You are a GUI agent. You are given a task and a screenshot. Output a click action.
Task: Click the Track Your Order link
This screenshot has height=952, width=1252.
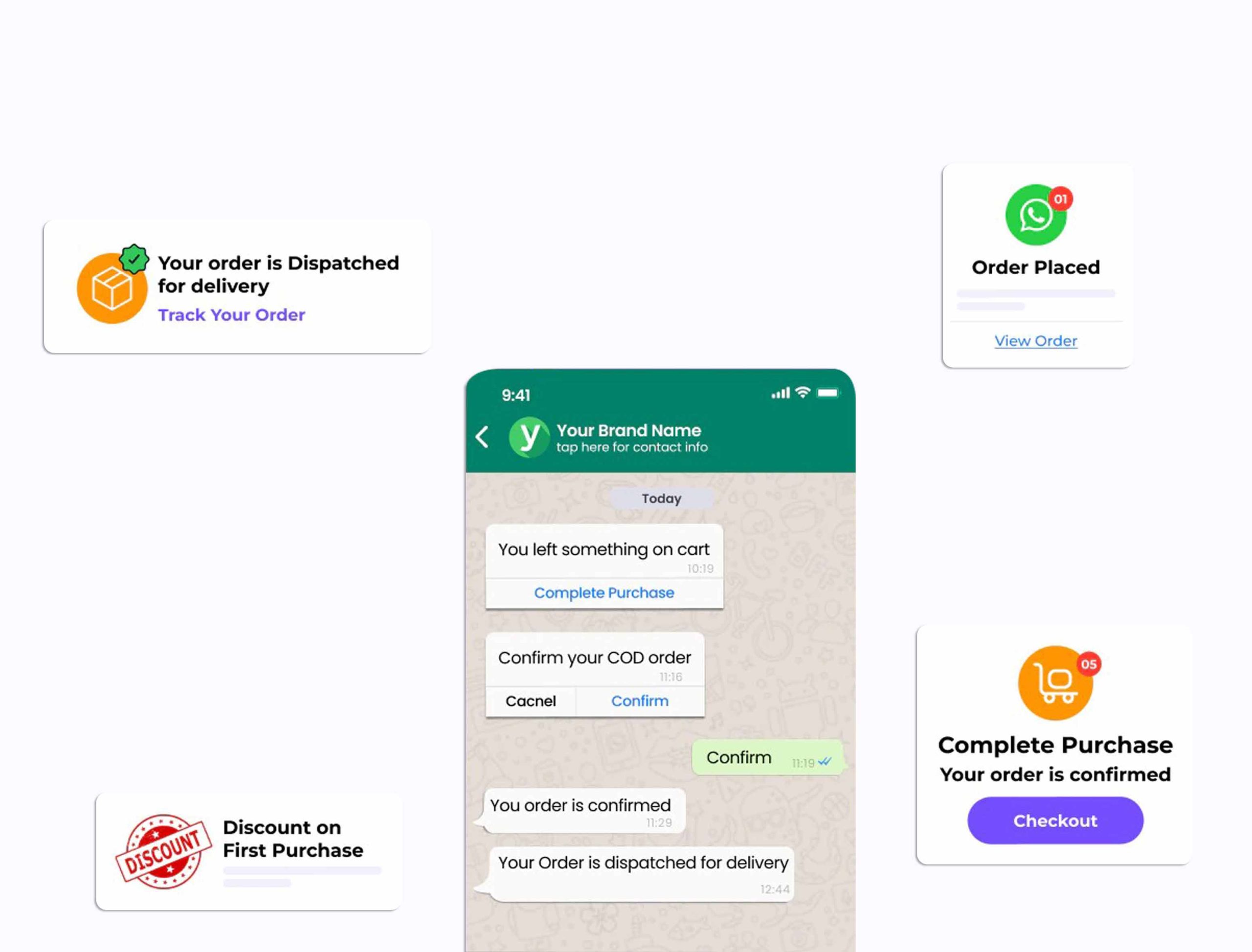pos(231,314)
